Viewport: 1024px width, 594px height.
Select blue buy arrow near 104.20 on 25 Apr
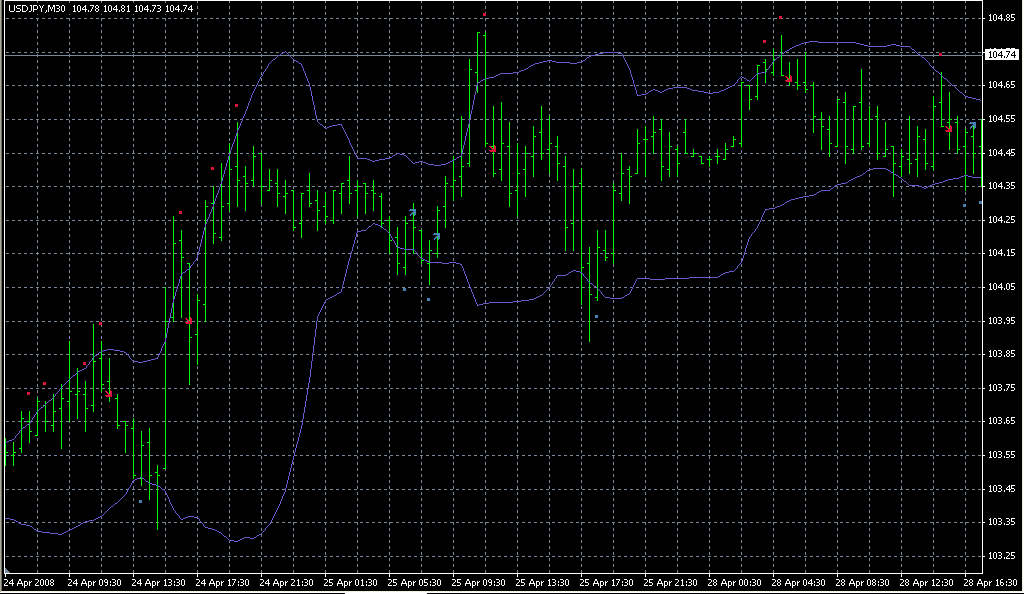tap(437, 236)
